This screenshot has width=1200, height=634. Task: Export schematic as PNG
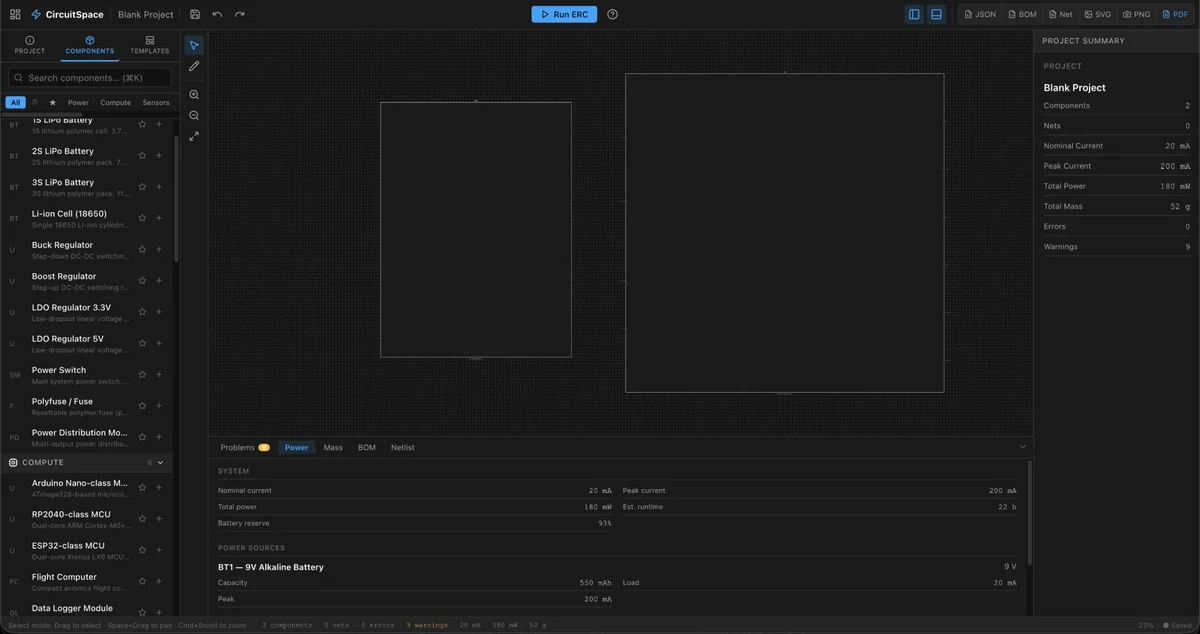coord(1137,14)
